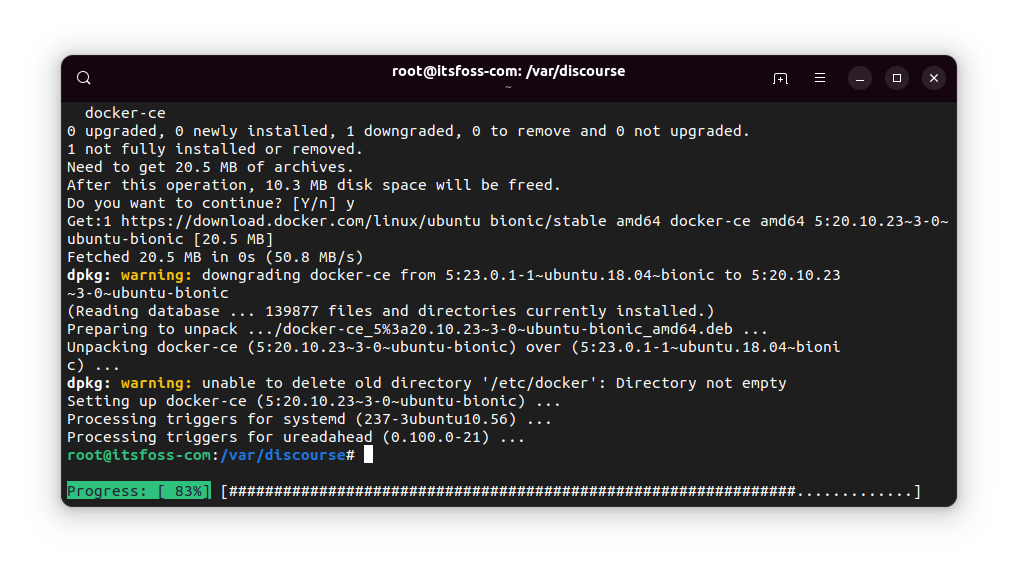Viewport: 1018px width, 574px height.
Task: Click the download.docker.com URL in the Get:1 line
Action: tap(301, 221)
